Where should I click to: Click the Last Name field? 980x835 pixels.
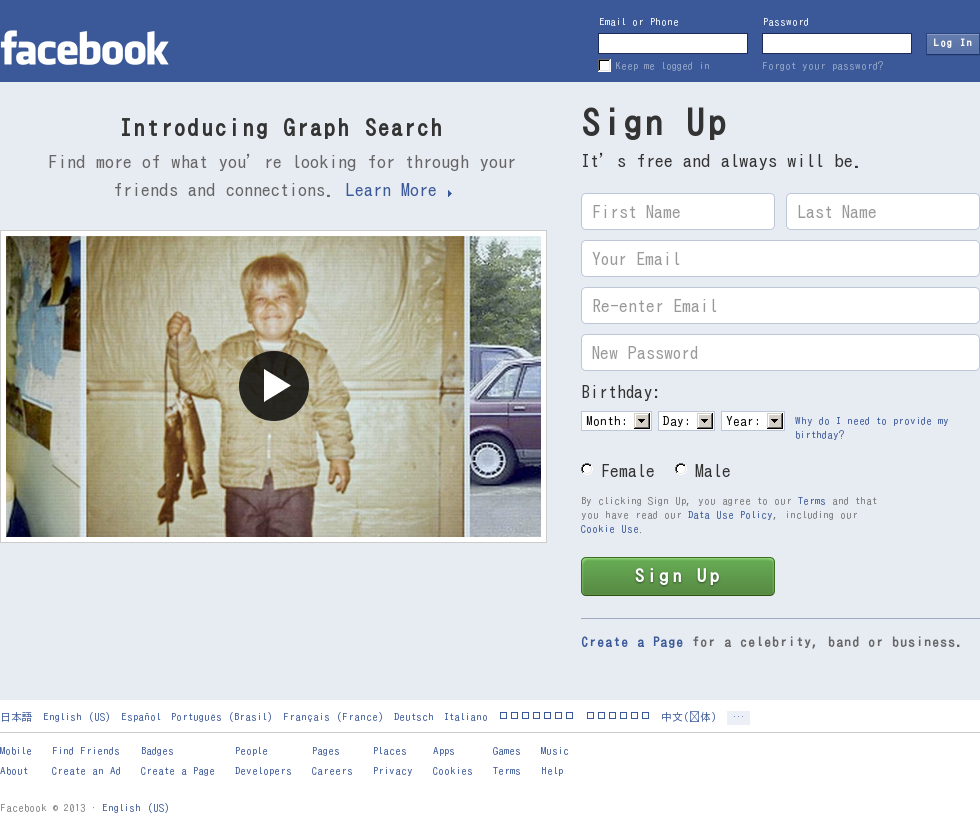[882, 212]
